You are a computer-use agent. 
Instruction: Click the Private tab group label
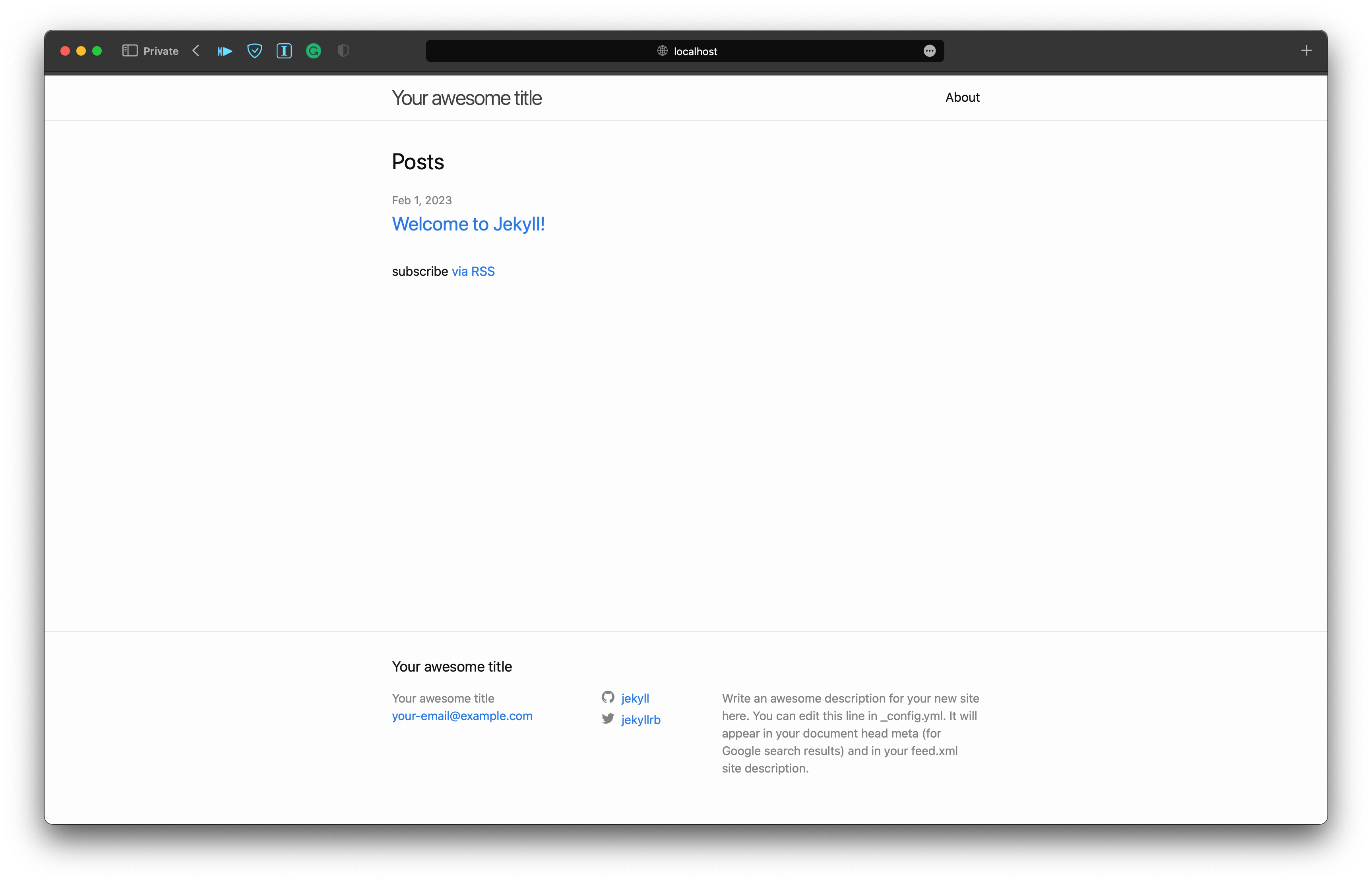(x=161, y=51)
